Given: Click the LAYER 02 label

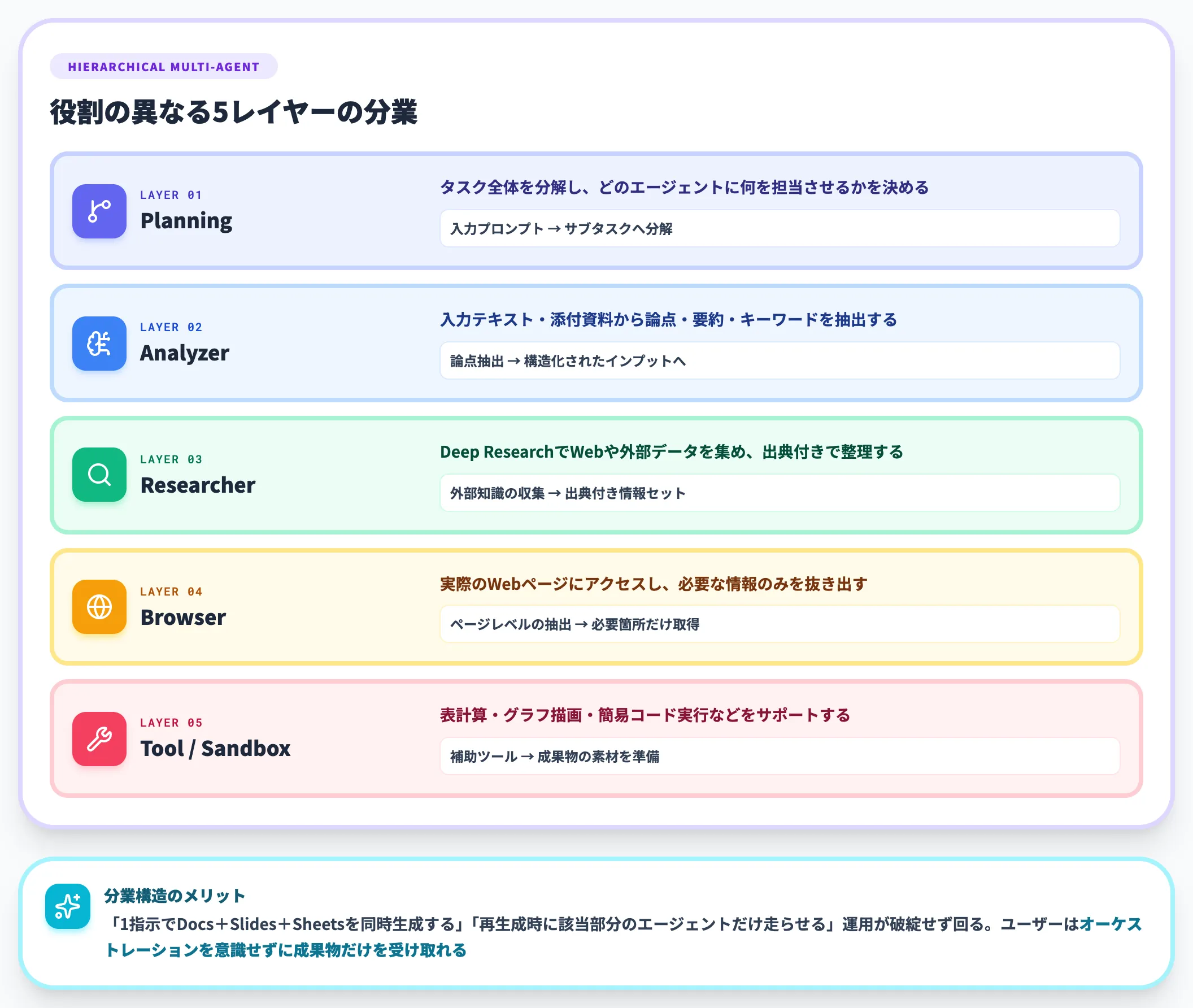Looking at the screenshot, I should click(x=171, y=327).
